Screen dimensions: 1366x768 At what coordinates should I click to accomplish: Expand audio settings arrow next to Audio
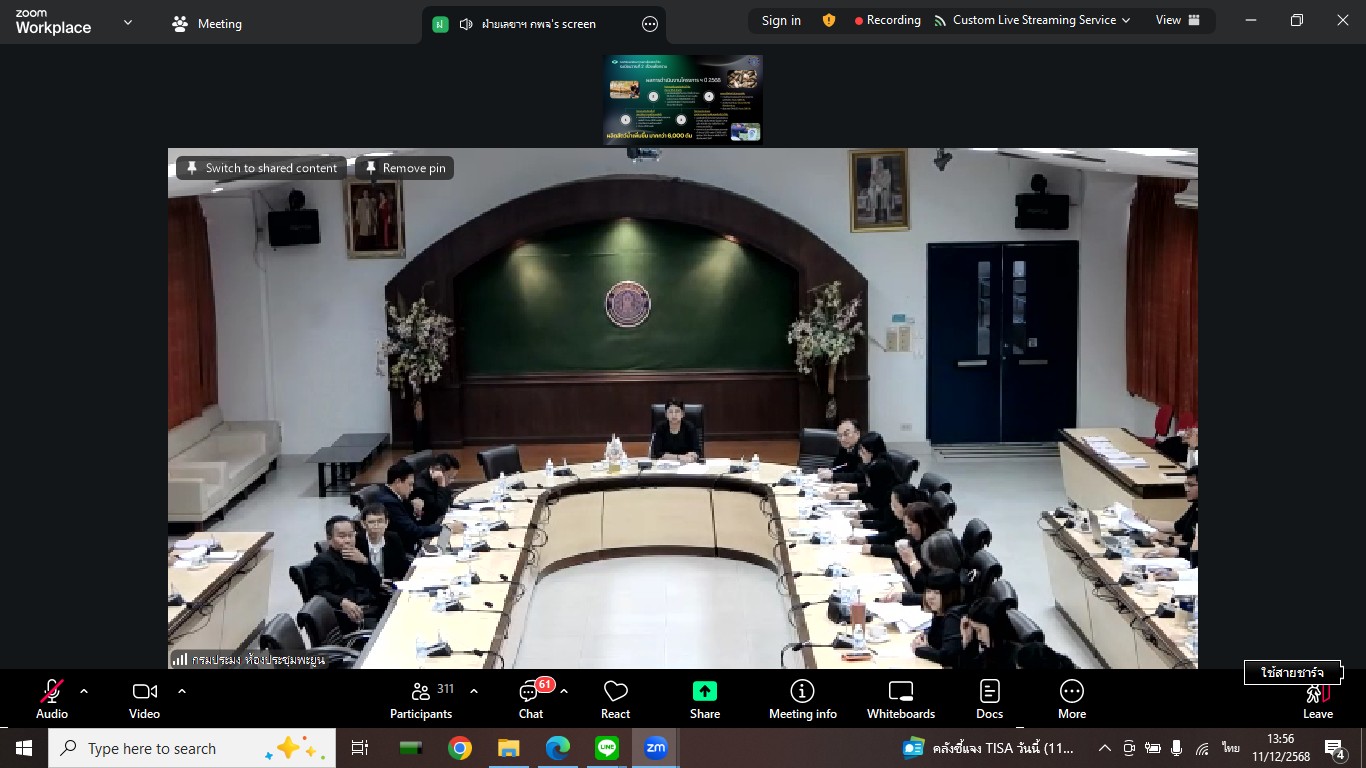(x=84, y=691)
